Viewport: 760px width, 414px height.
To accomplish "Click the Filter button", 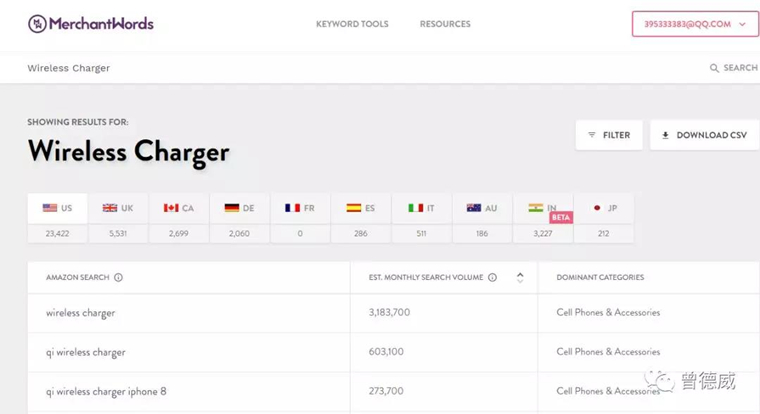I will [609, 135].
